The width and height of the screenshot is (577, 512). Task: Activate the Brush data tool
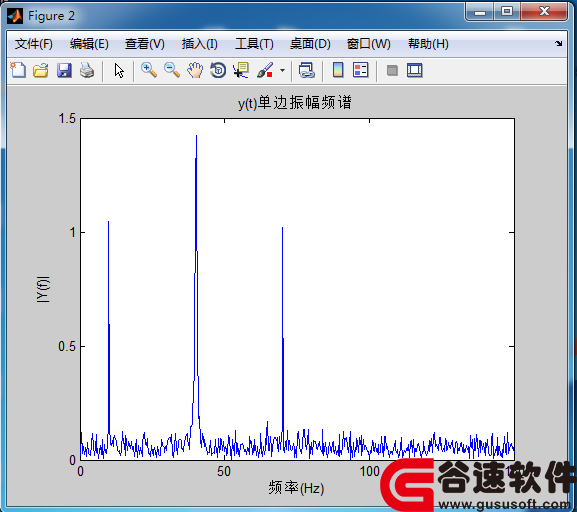click(265, 70)
